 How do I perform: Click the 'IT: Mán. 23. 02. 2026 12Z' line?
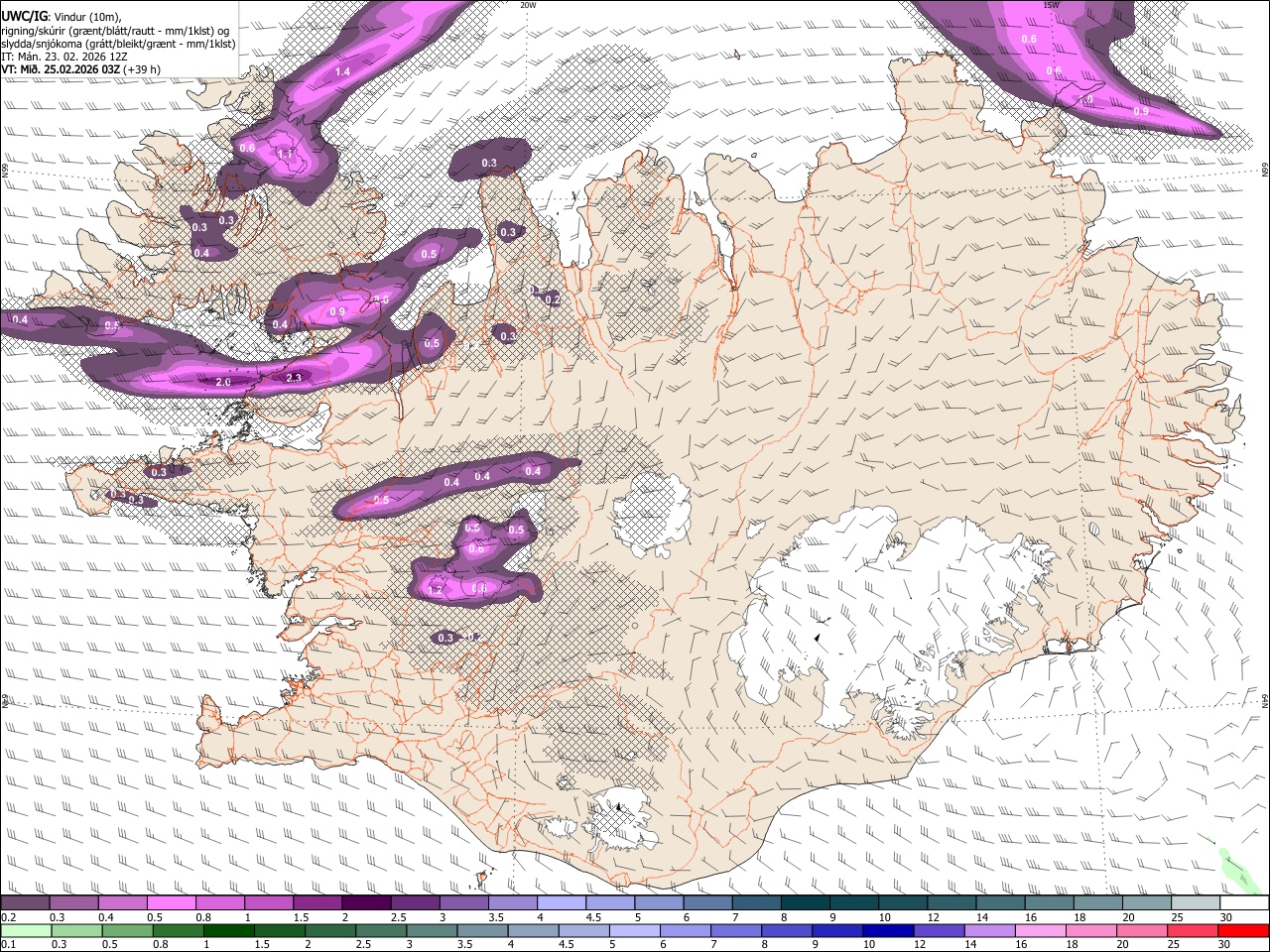[64, 57]
